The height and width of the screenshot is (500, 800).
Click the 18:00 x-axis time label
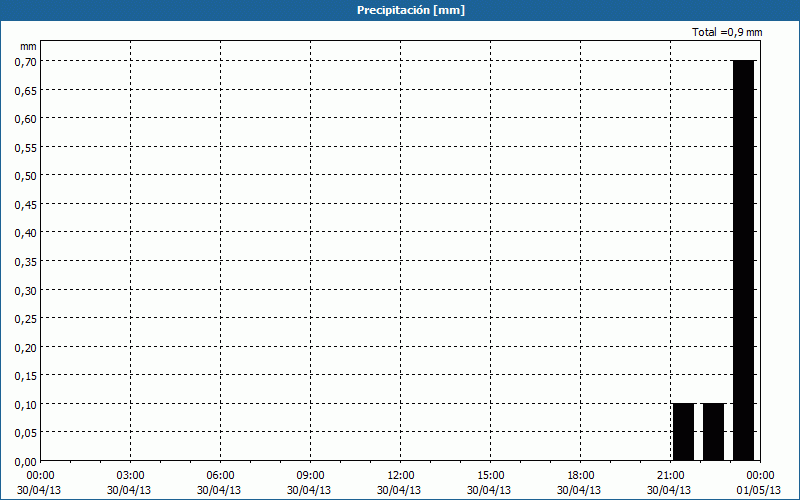pyautogui.click(x=581, y=475)
